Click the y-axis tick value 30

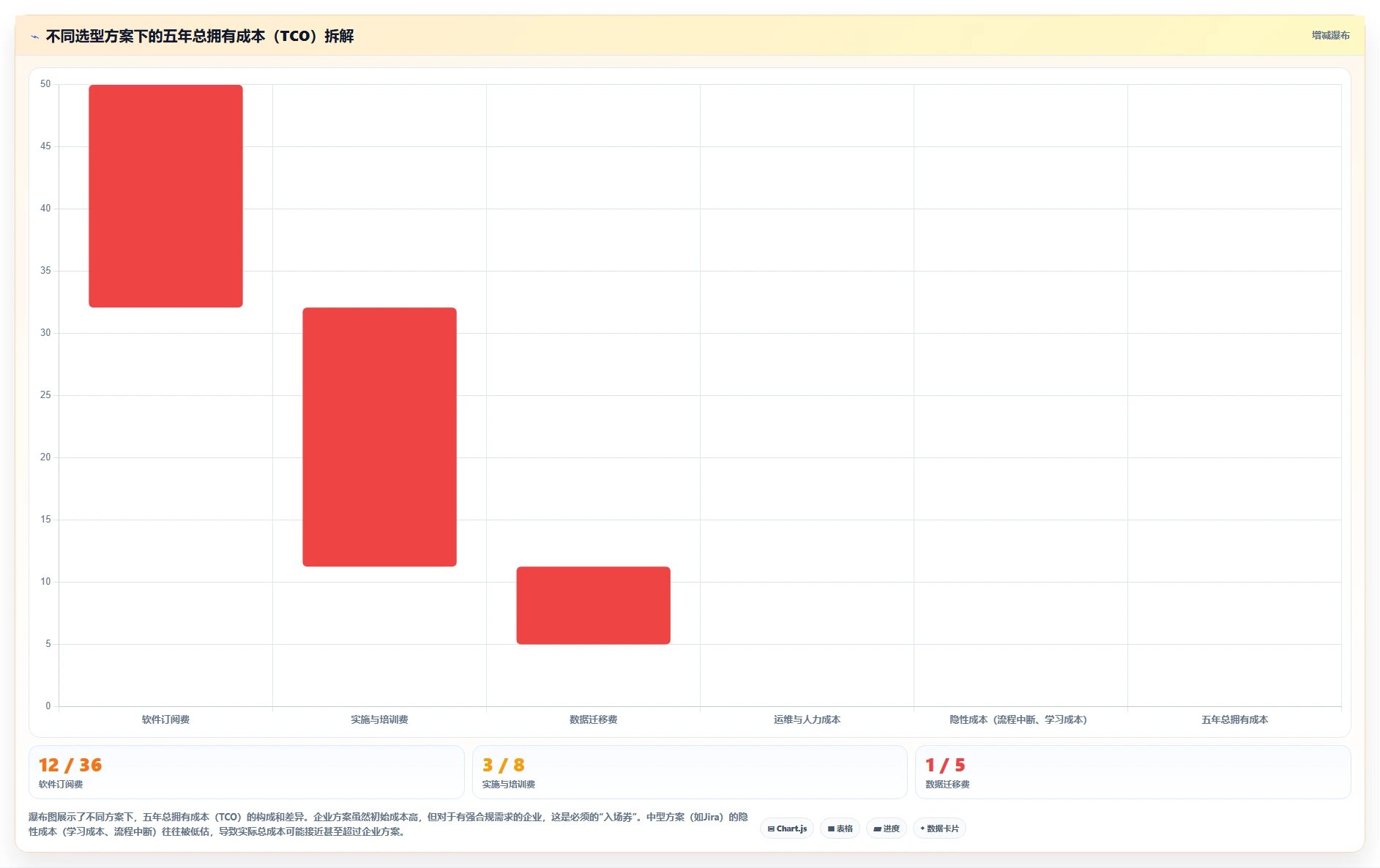point(45,333)
